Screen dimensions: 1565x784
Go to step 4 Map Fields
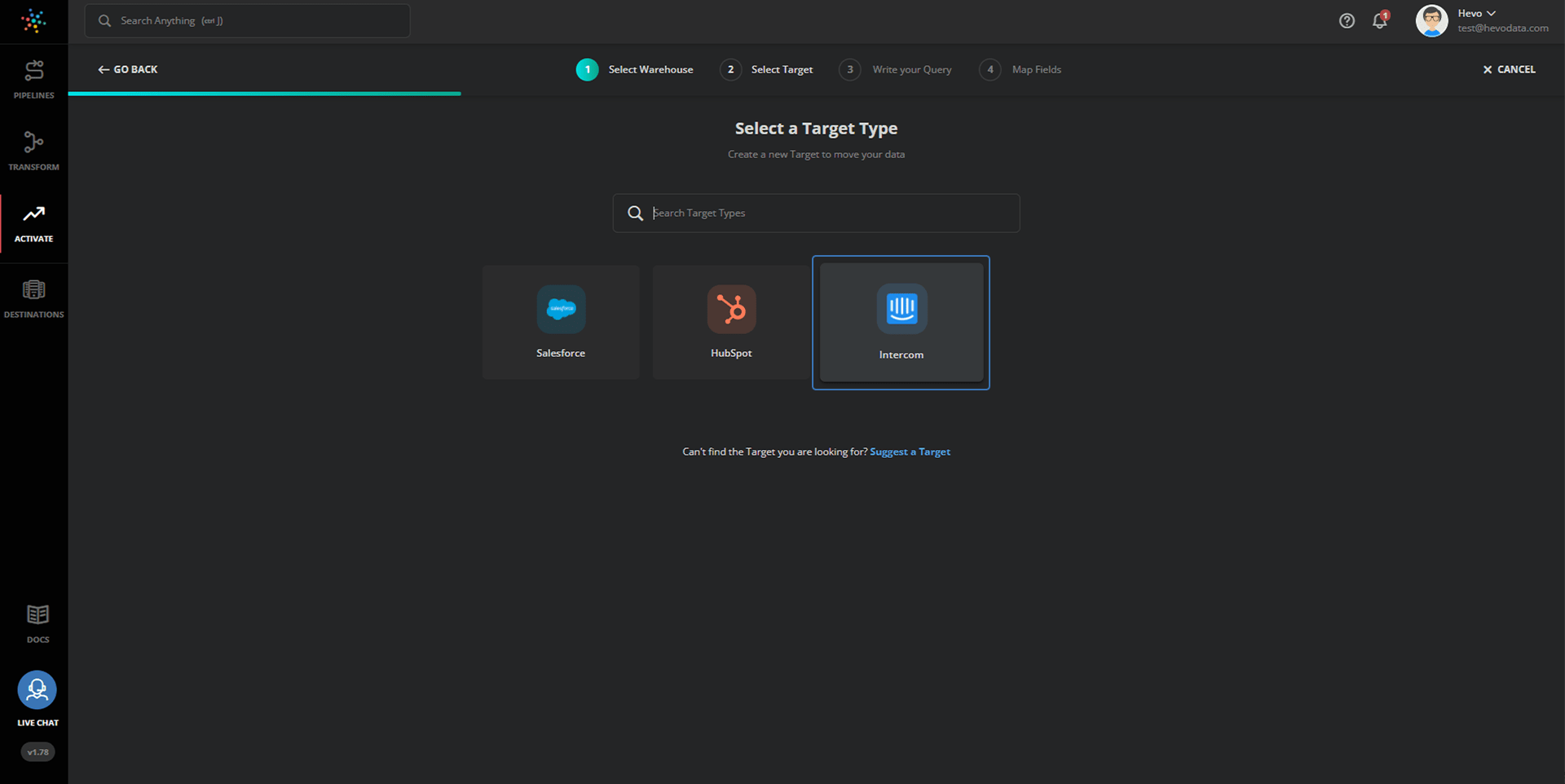[x=1021, y=69]
